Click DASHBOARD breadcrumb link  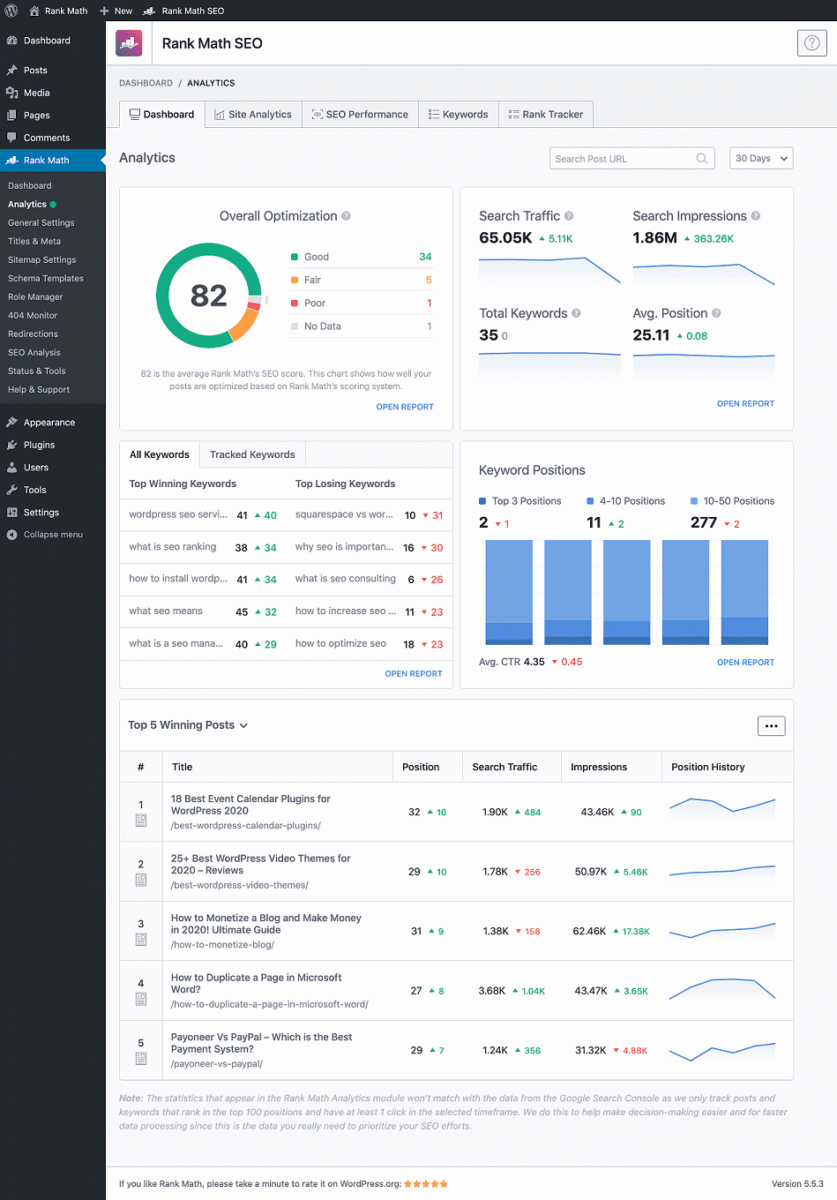(x=146, y=83)
